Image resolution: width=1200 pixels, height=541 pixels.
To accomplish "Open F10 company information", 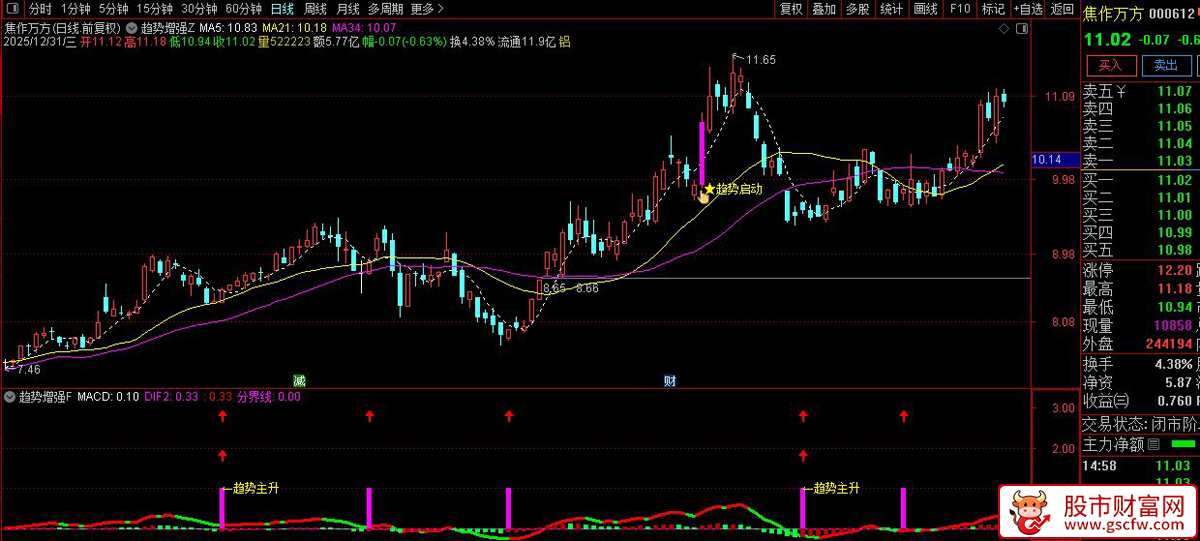I will click(x=960, y=9).
